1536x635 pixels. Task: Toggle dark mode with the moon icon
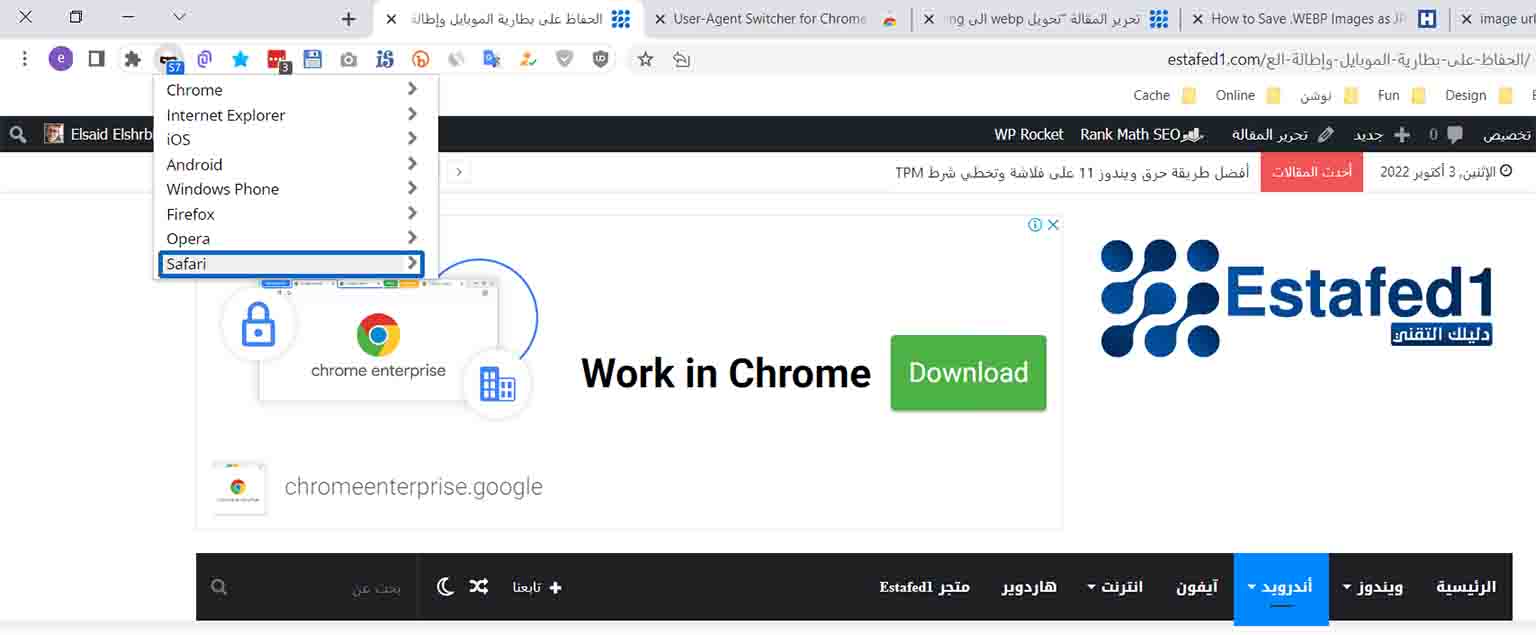point(443,586)
